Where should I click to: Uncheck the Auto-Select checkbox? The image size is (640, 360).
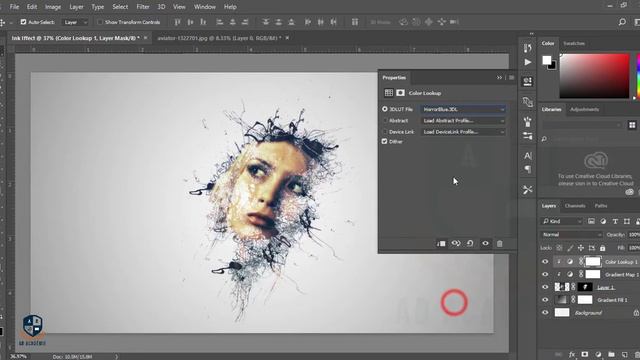coord(23,22)
